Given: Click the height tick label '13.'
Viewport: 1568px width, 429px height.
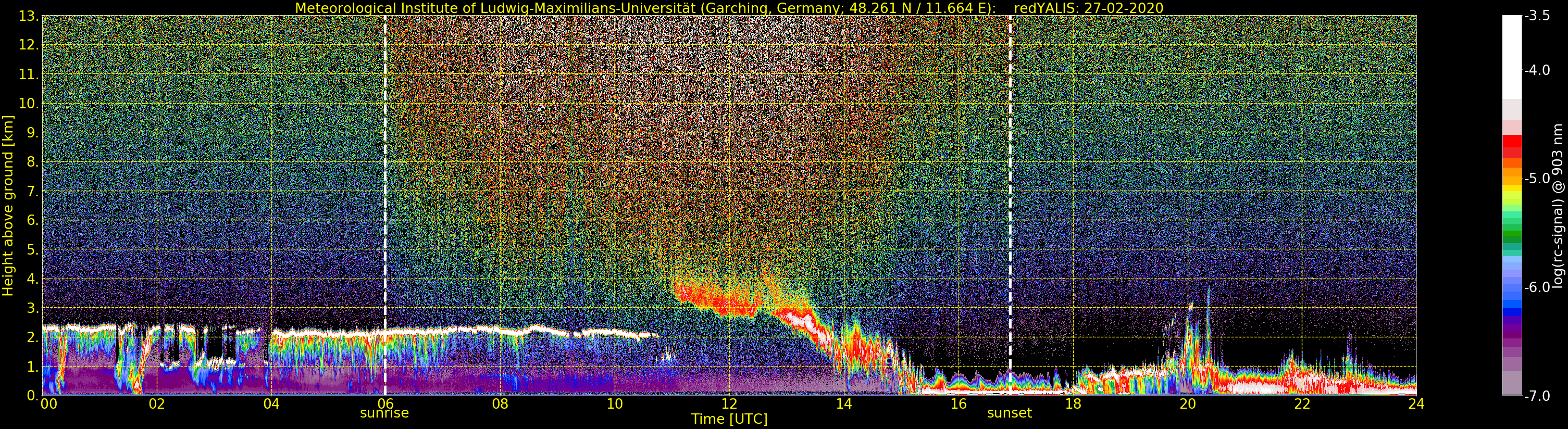Looking at the screenshot, I should pyautogui.click(x=29, y=16).
